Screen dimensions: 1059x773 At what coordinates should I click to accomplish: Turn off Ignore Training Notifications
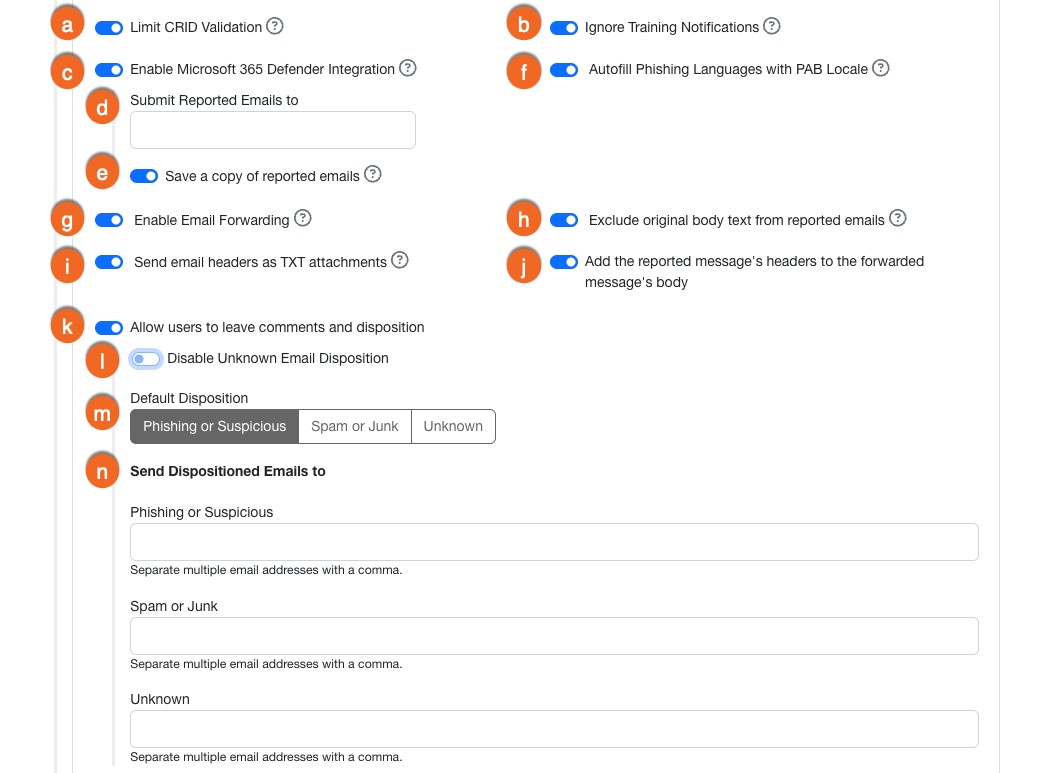click(564, 28)
